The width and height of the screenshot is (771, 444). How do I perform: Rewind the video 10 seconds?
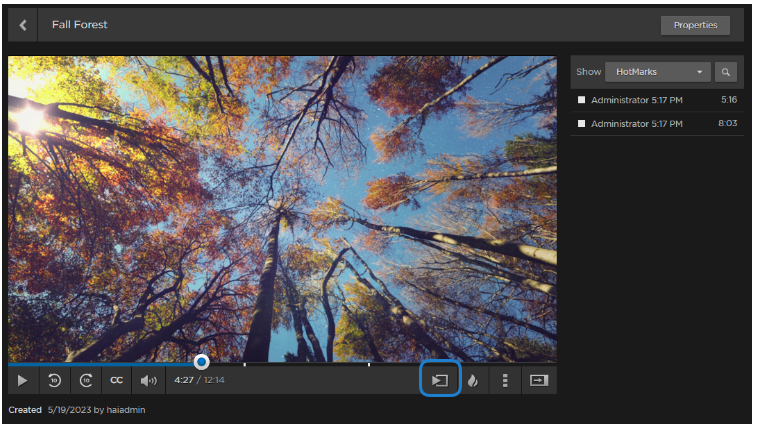pyautogui.click(x=54, y=380)
